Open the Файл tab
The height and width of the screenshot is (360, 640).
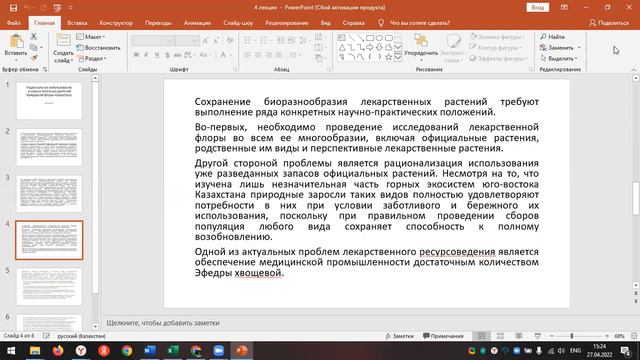coord(13,23)
